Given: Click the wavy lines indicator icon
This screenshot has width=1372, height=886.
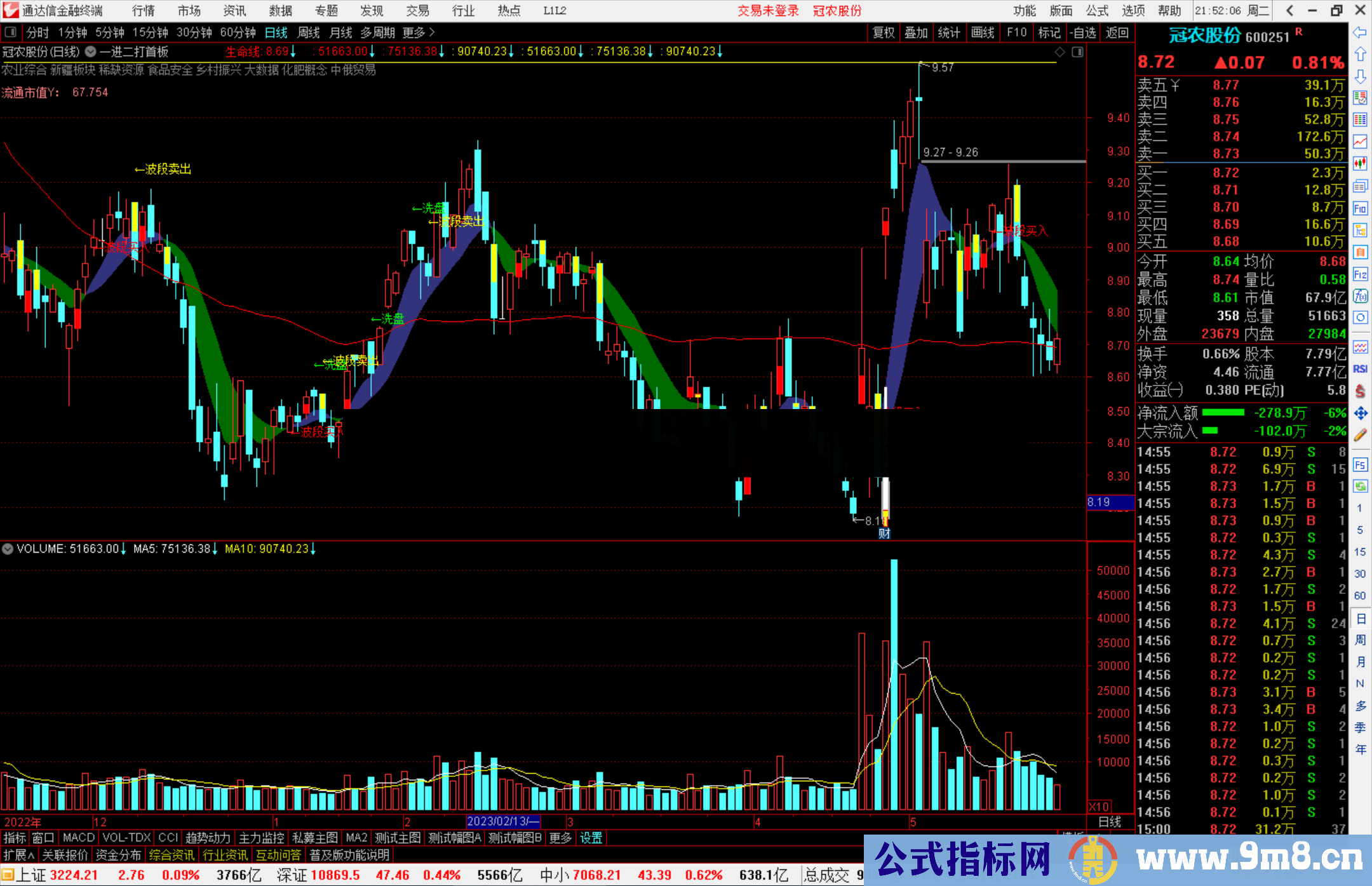Looking at the screenshot, I should point(1360,347).
